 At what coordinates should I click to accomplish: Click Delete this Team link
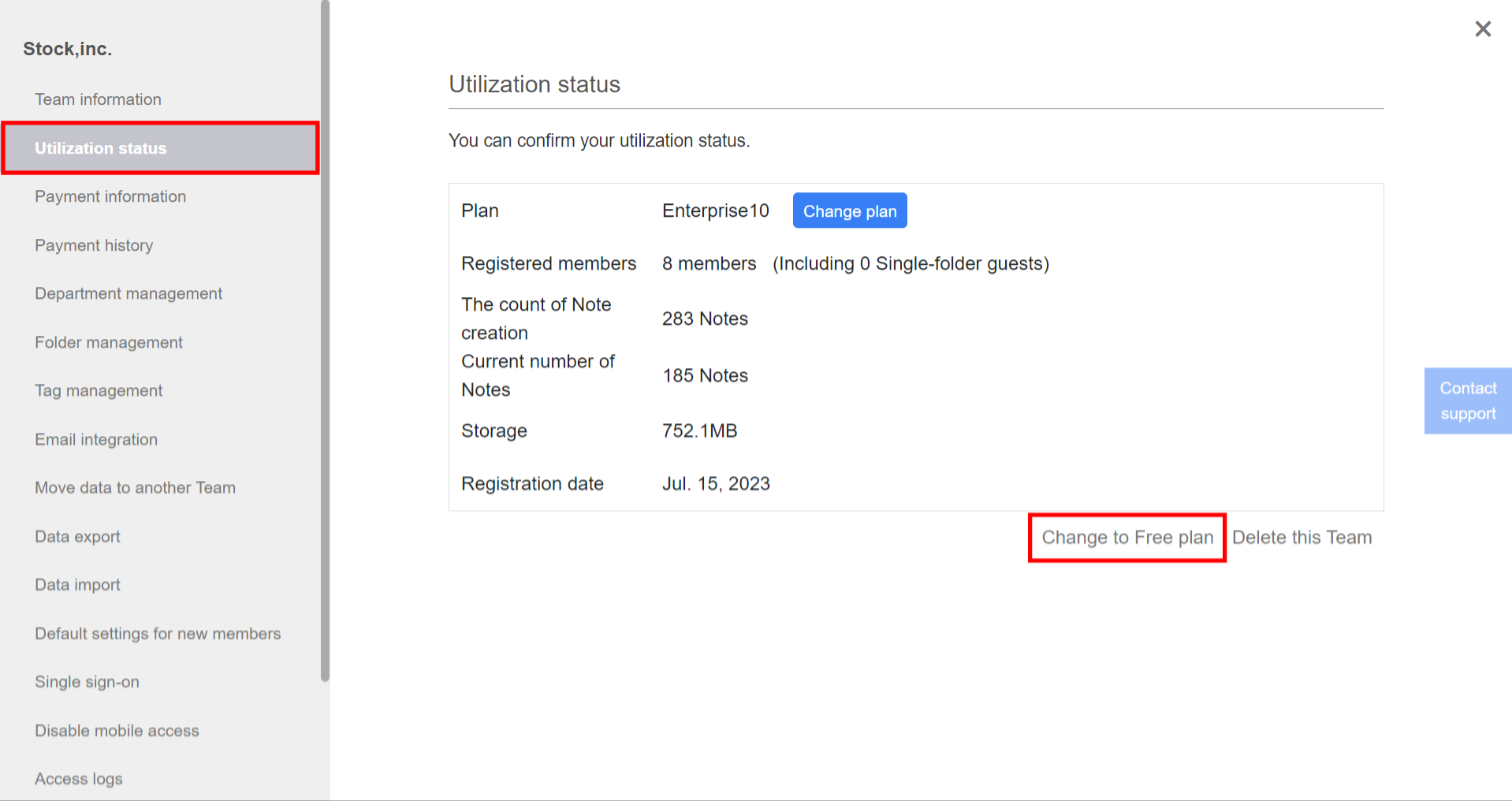1302,537
